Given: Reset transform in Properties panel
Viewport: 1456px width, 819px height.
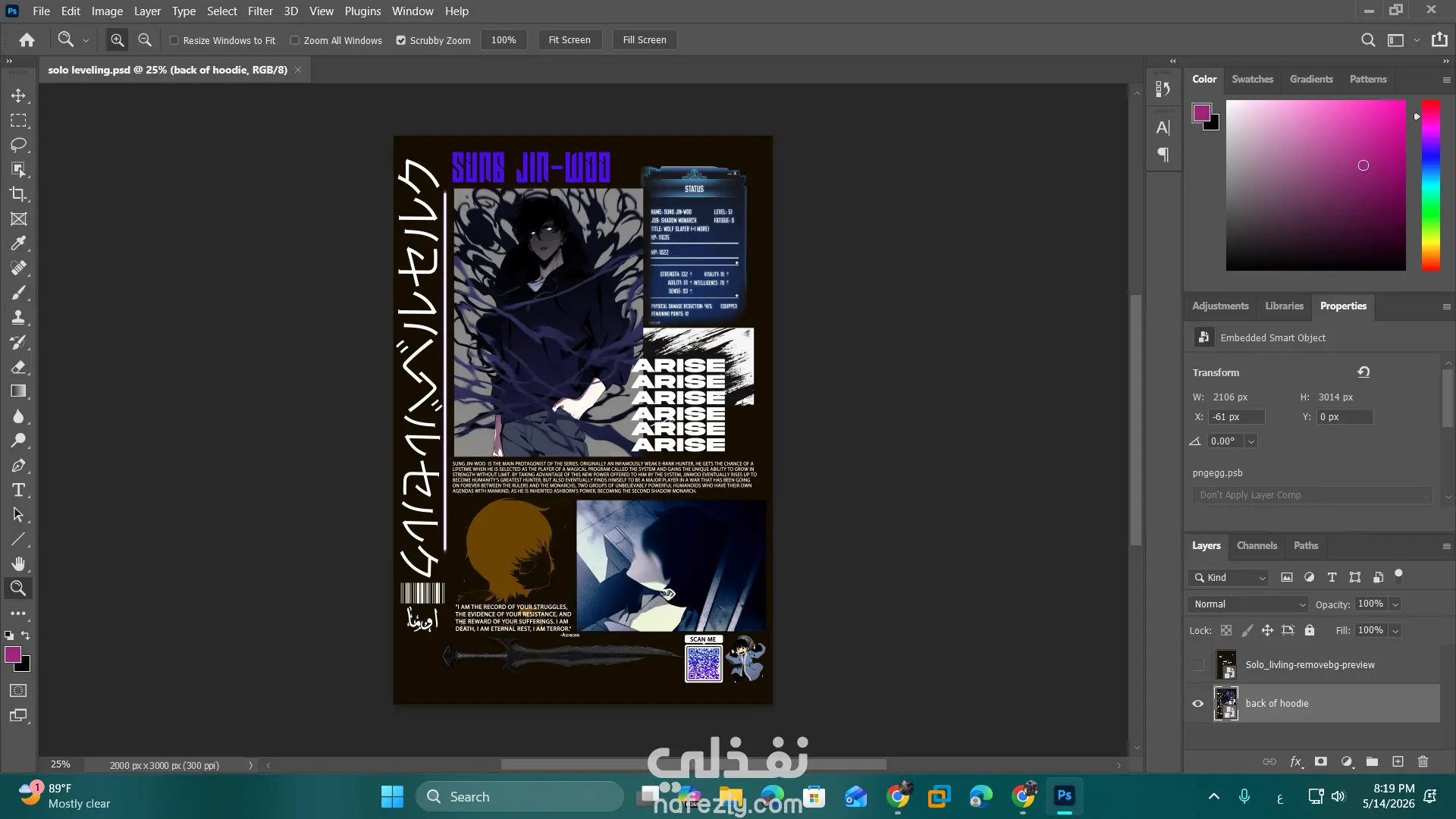Looking at the screenshot, I should point(1363,372).
